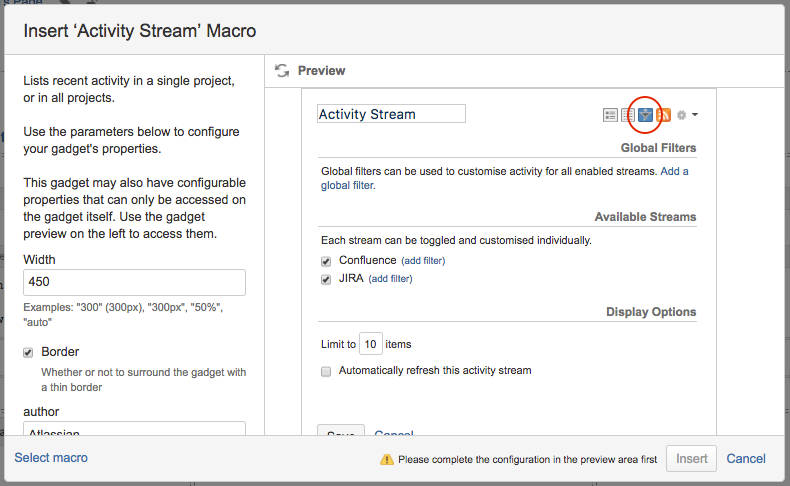This screenshot has height=486, width=790.
Task: Uncheck the Confluence stream checkbox
Action: click(326, 261)
